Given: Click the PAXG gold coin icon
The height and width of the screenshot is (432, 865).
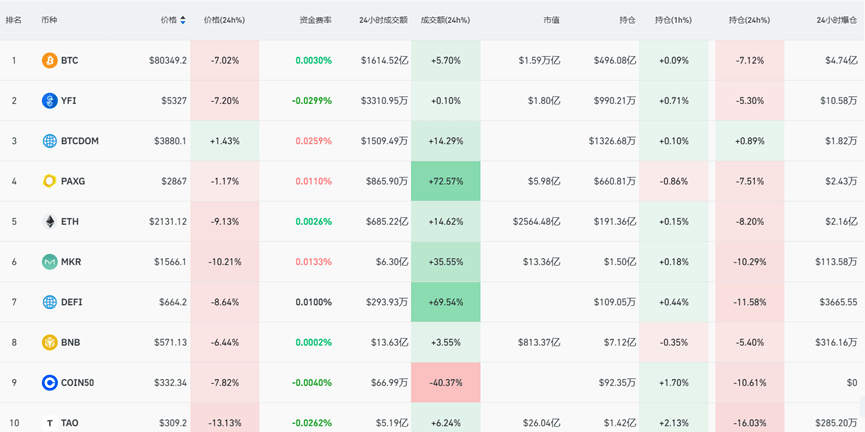Looking at the screenshot, I should (49, 181).
